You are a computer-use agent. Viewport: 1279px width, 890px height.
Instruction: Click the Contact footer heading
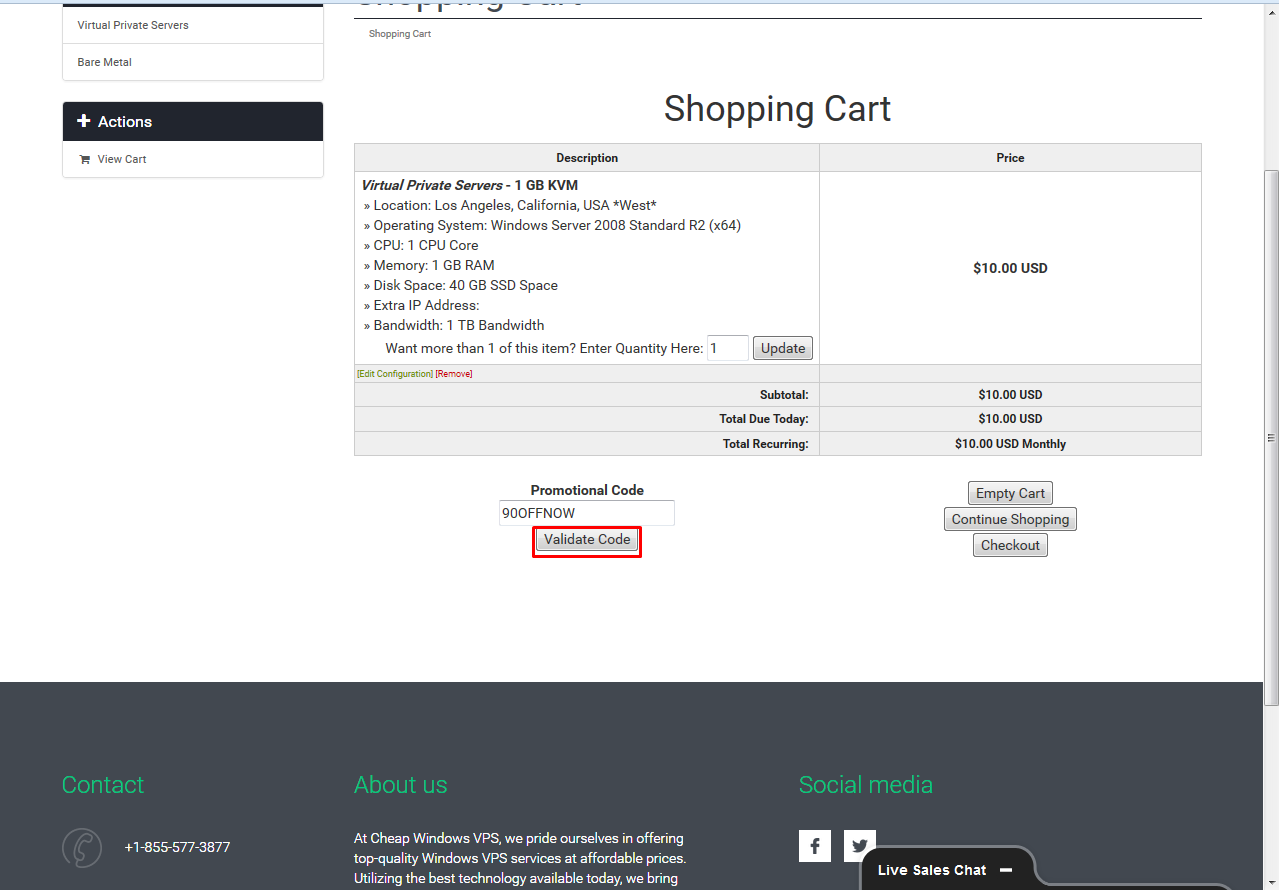103,785
